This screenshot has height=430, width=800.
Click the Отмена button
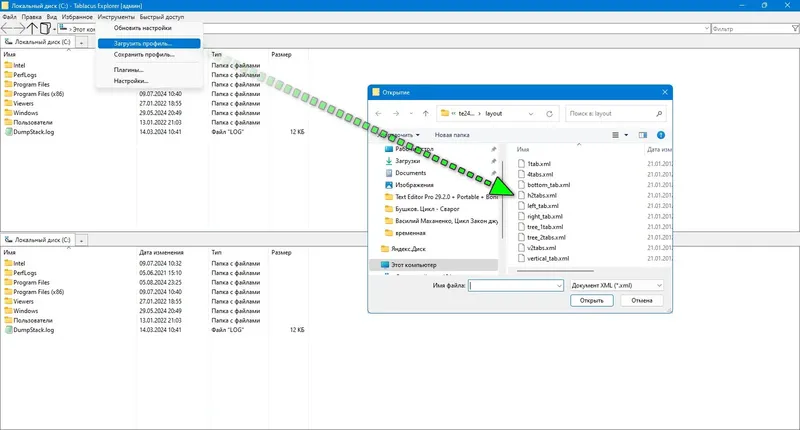click(x=642, y=300)
